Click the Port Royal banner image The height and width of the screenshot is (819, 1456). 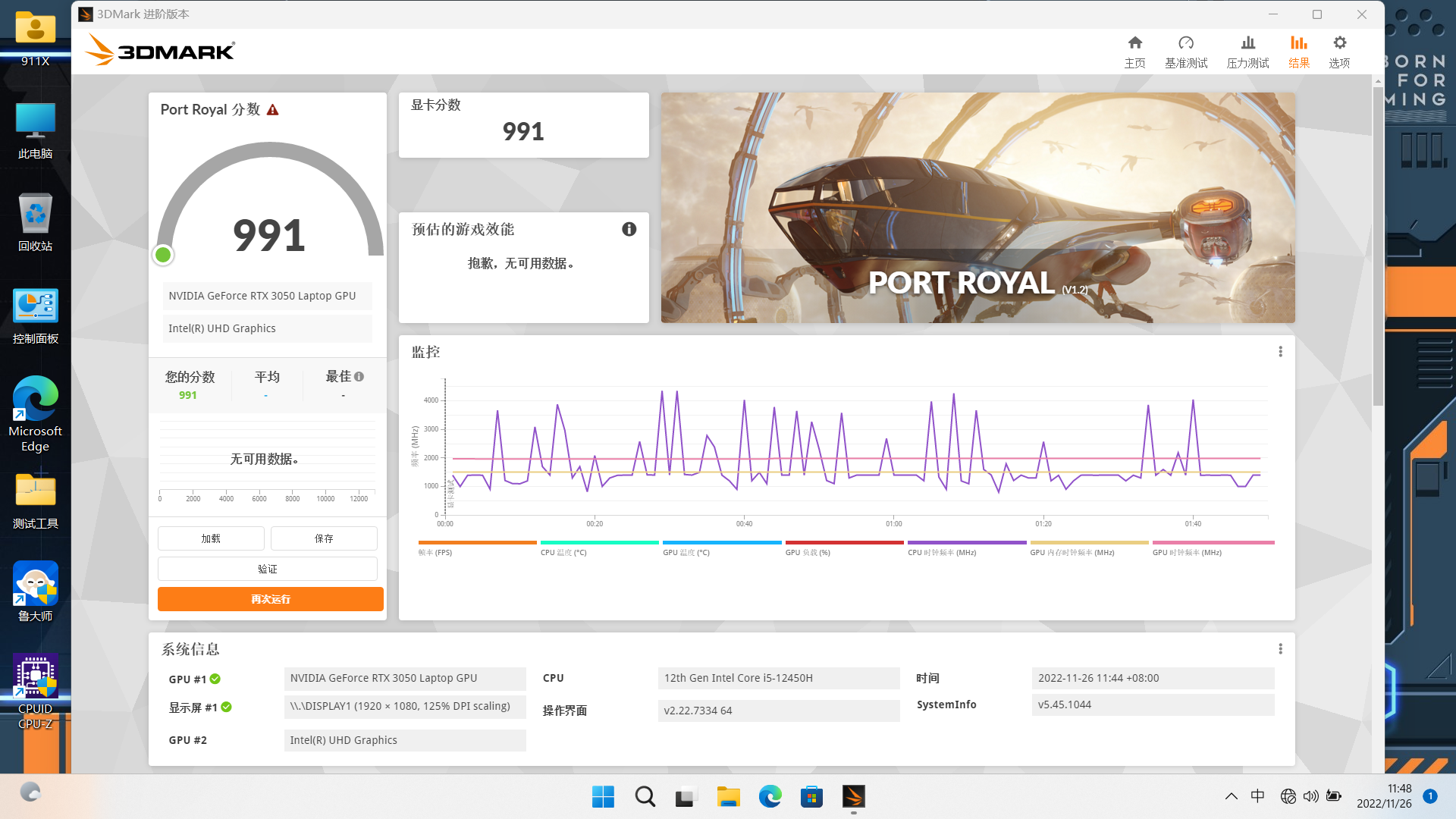point(977,208)
